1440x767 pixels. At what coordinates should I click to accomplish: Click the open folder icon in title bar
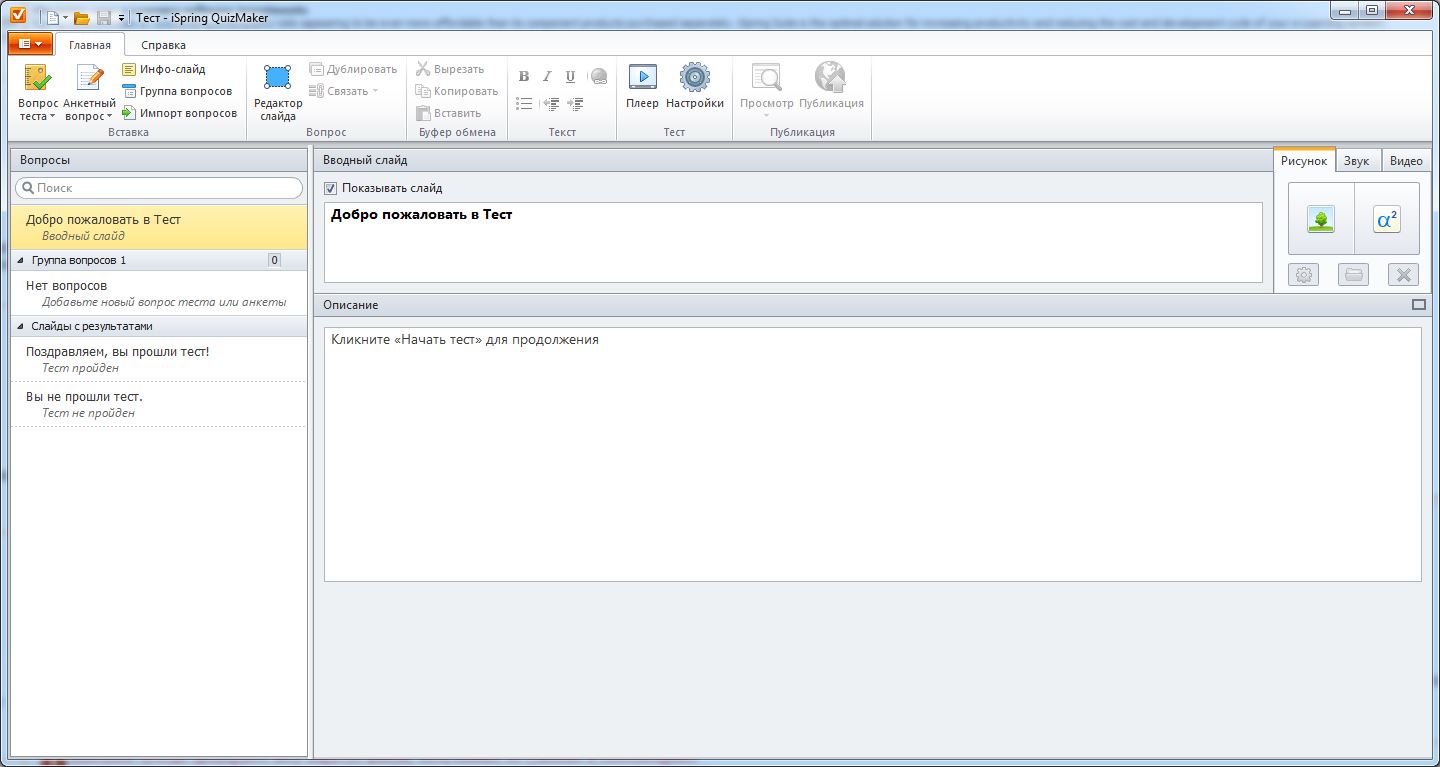pyautogui.click(x=81, y=18)
